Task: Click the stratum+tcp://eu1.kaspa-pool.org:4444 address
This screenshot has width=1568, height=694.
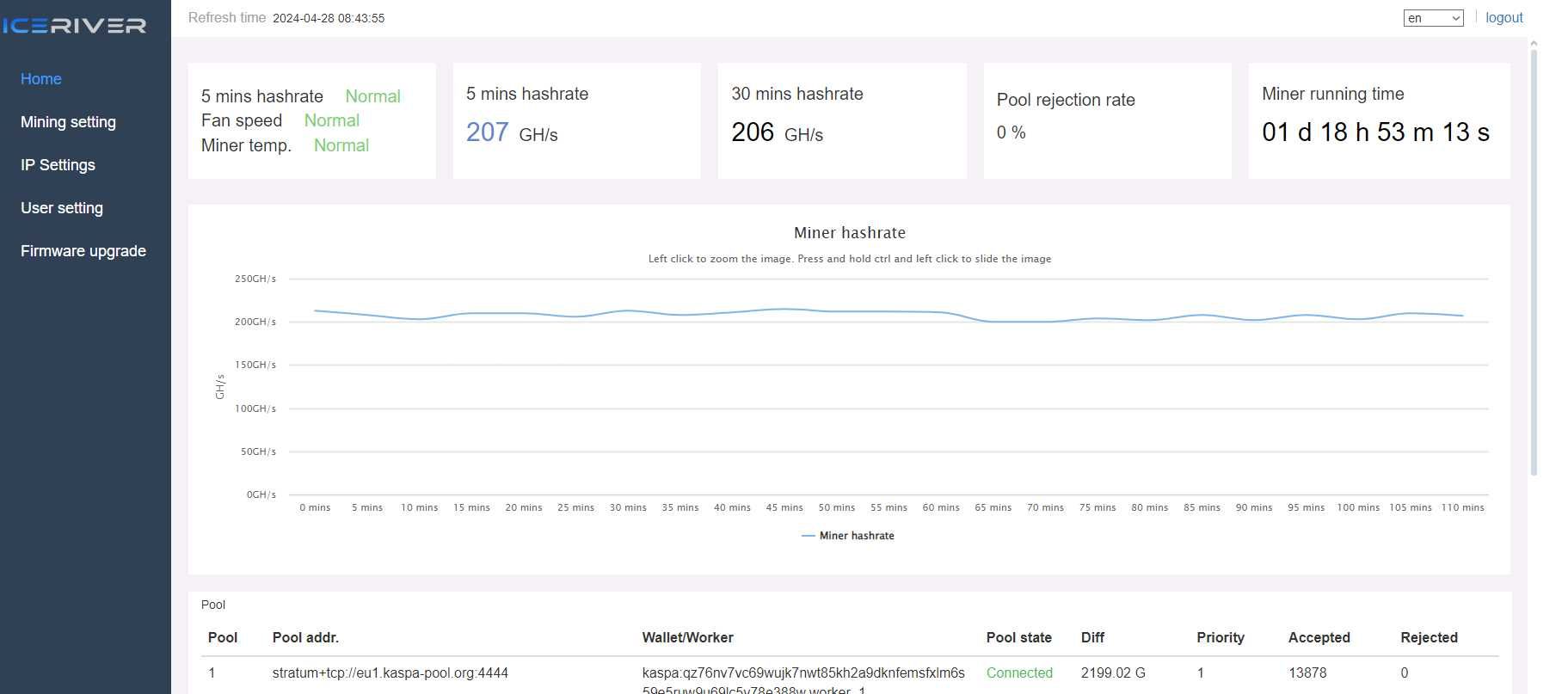Action: point(390,673)
